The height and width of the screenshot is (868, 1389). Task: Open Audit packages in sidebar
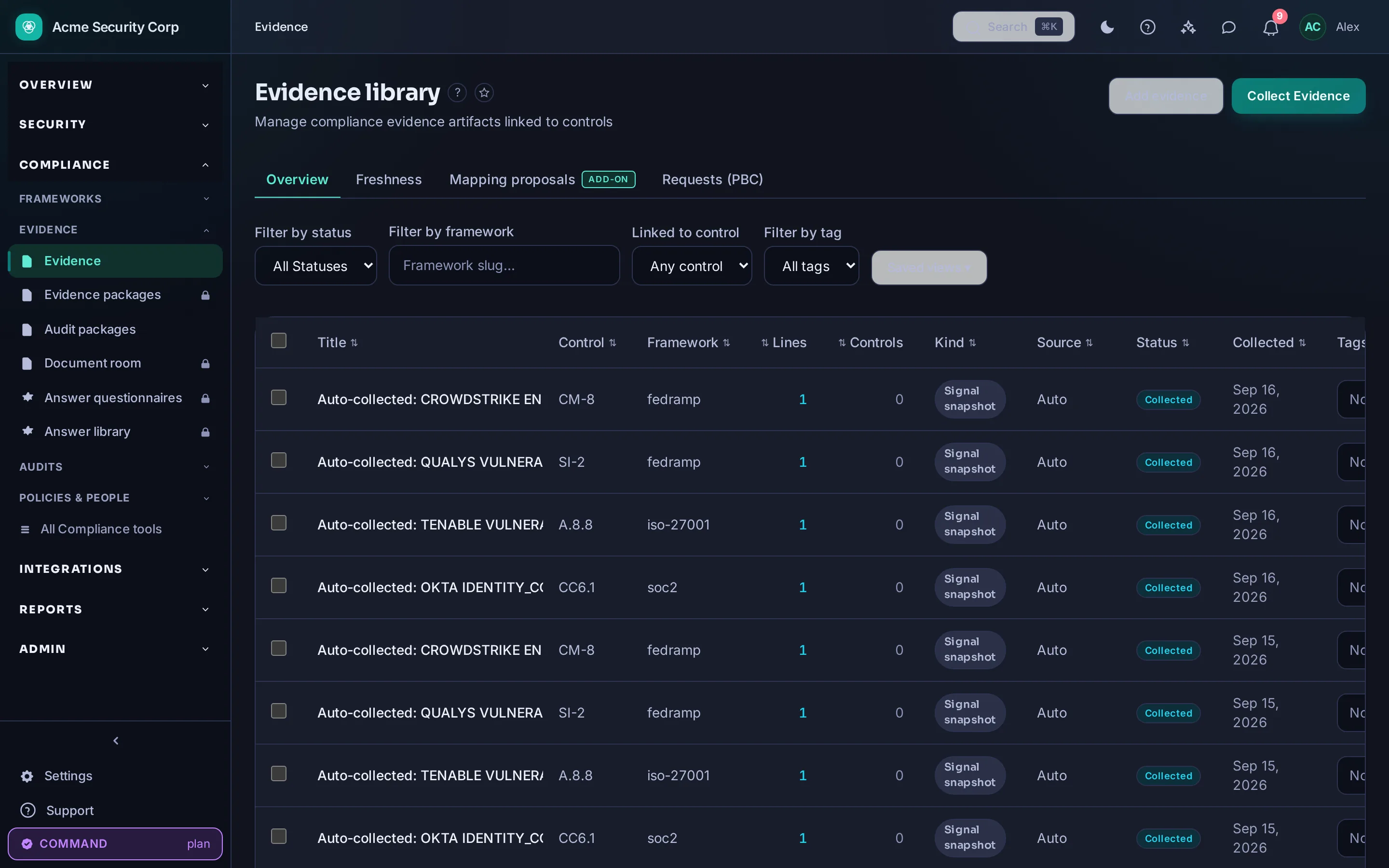tap(115, 329)
